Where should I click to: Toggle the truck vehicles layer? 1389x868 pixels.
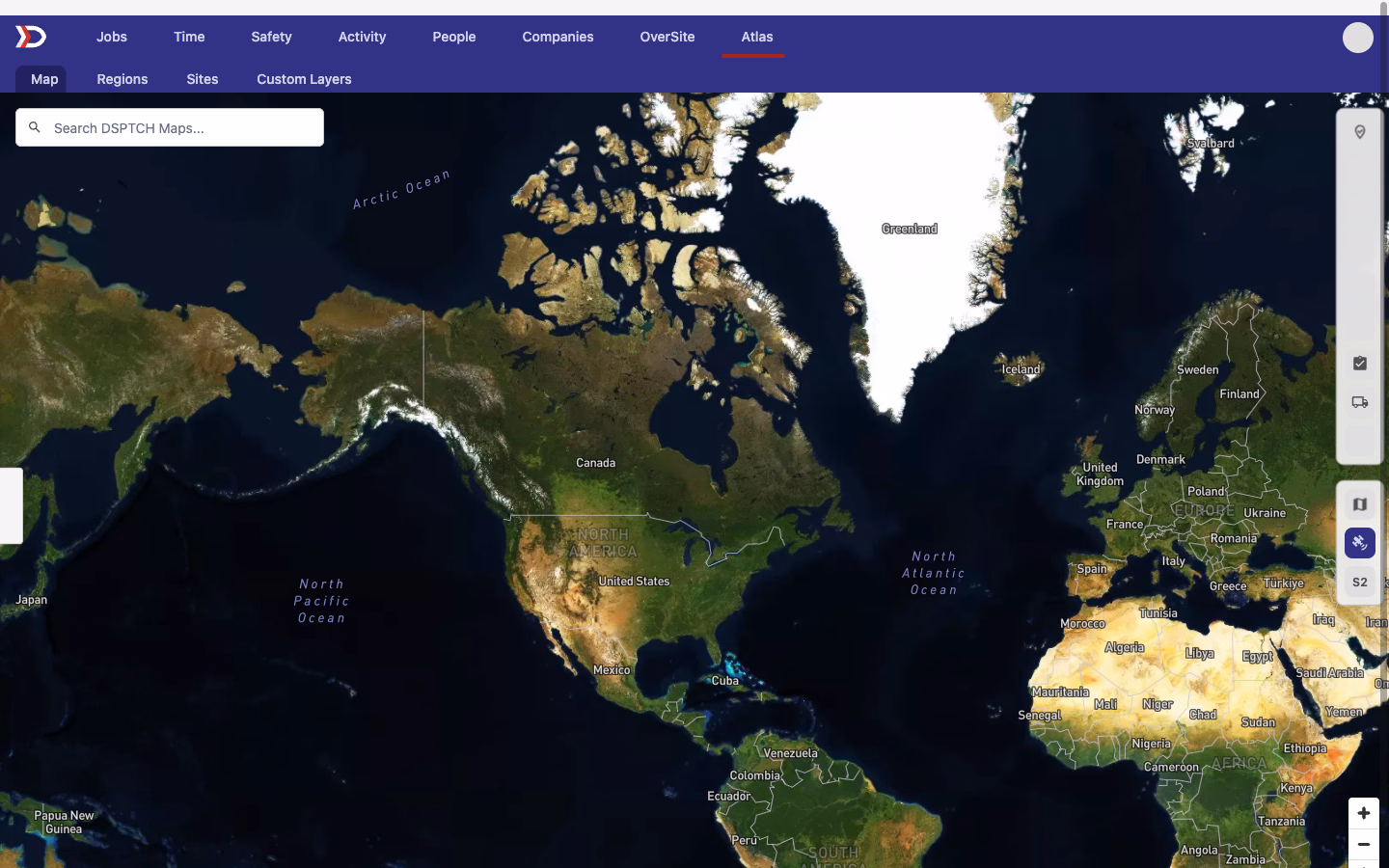[x=1360, y=402]
